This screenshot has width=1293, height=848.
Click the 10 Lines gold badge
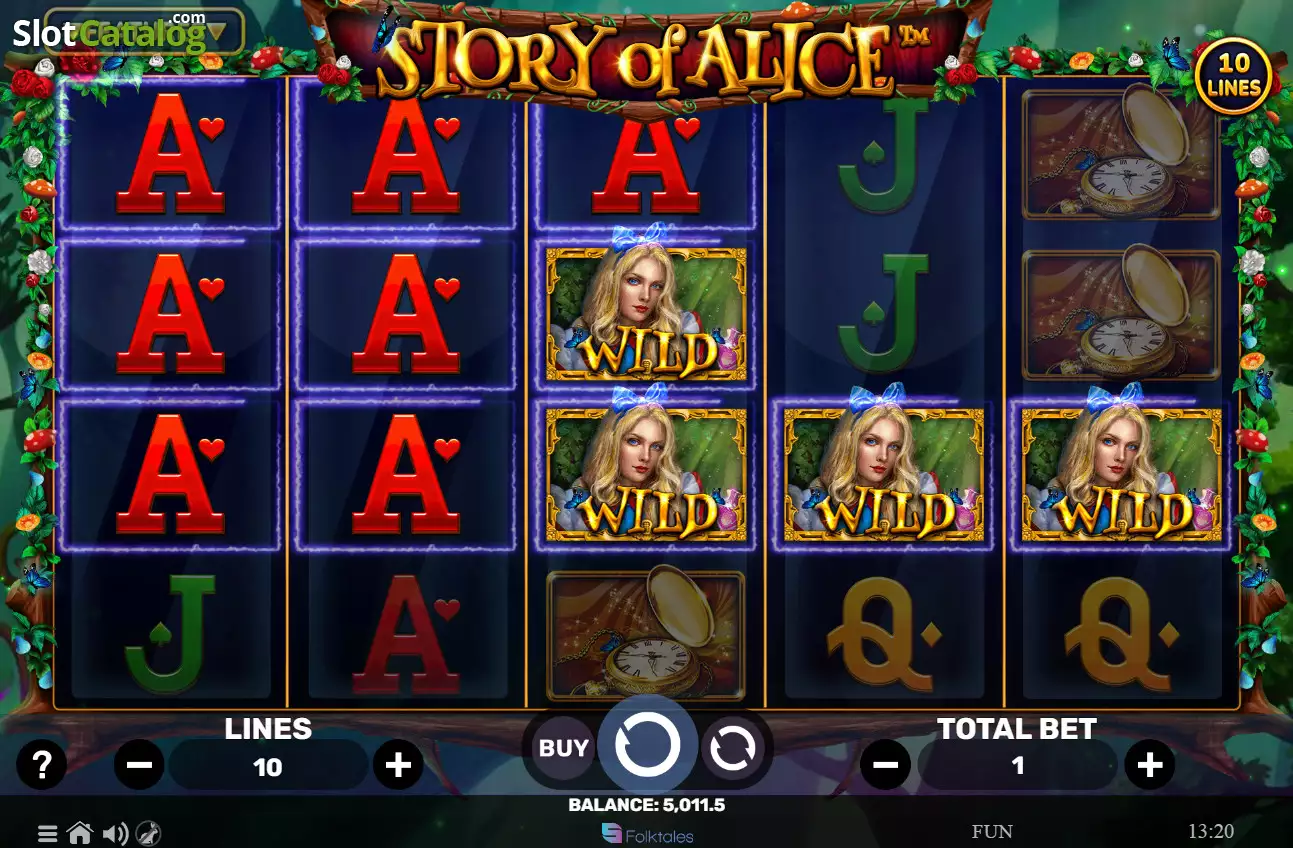point(1233,76)
